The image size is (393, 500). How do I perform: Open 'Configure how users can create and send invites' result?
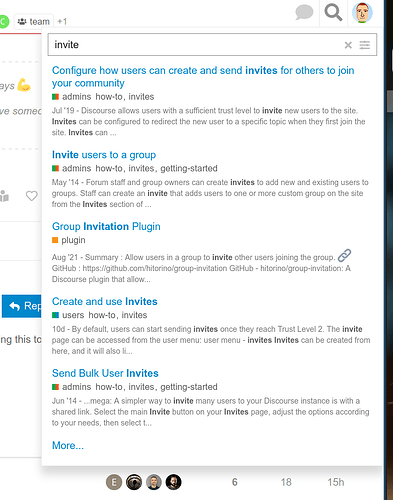coord(203,77)
